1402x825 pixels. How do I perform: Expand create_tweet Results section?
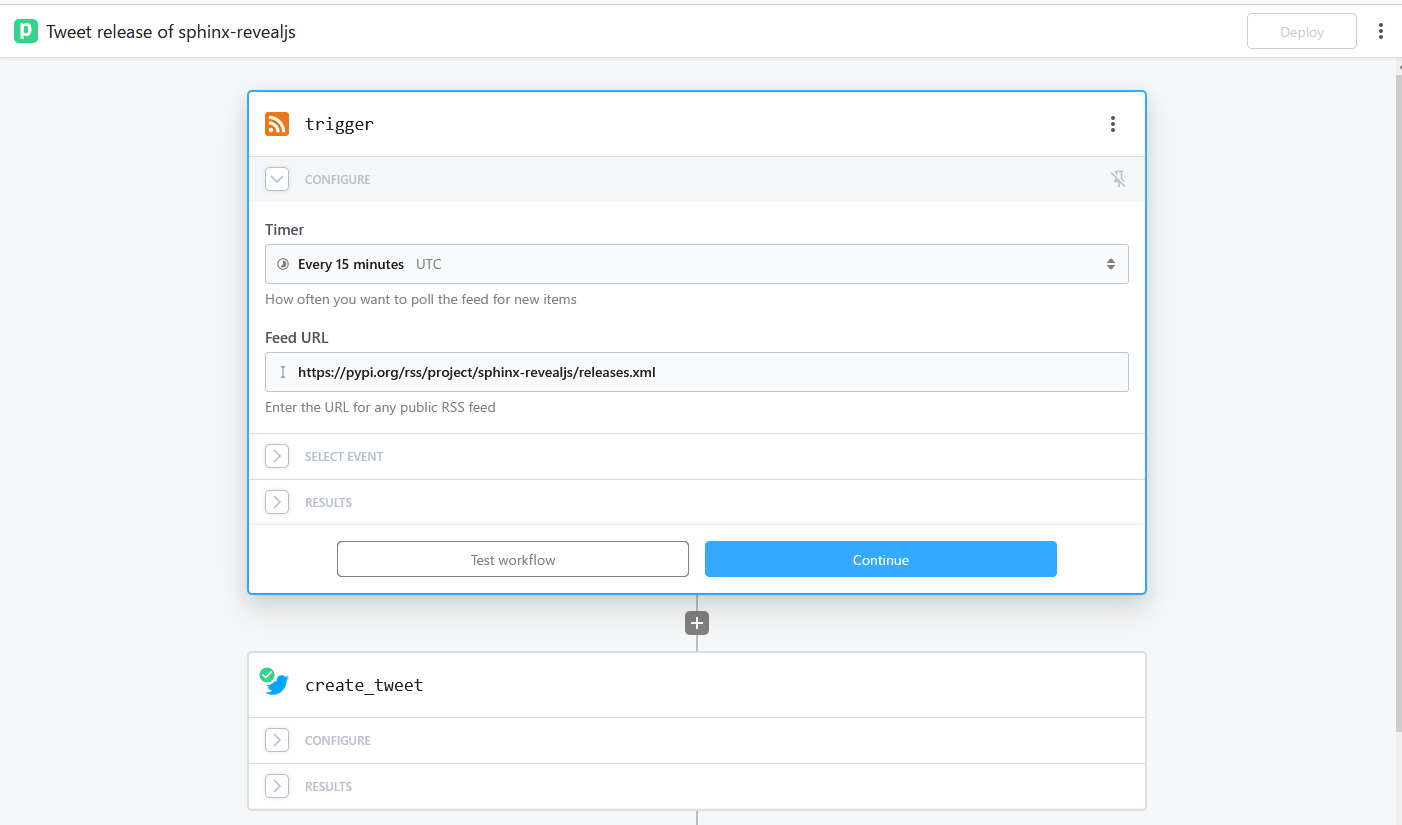point(277,786)
